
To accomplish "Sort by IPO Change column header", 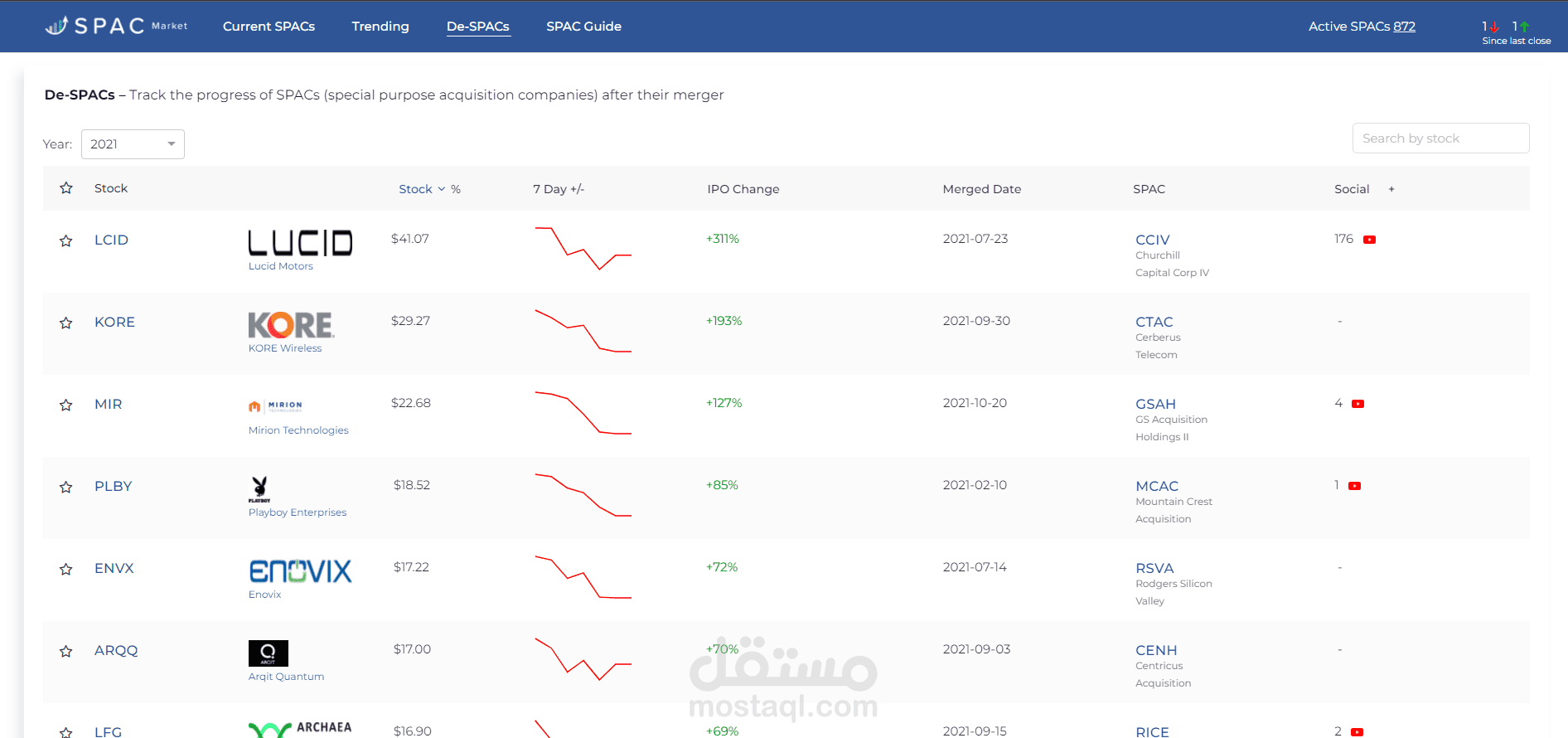I will 743,189.
